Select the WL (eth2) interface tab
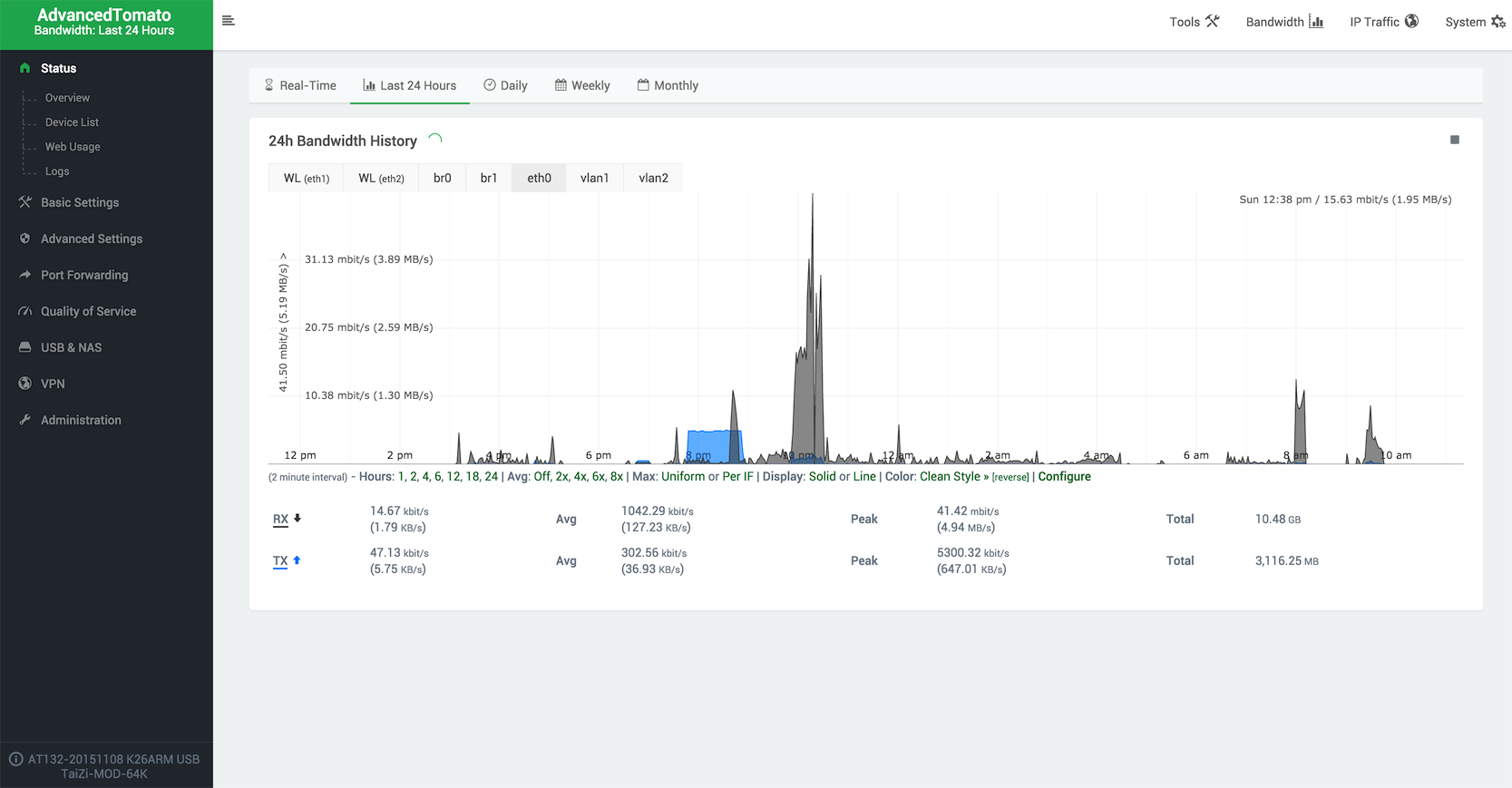The height and width of the screenshot is (788, 1512). coord(381,178)
